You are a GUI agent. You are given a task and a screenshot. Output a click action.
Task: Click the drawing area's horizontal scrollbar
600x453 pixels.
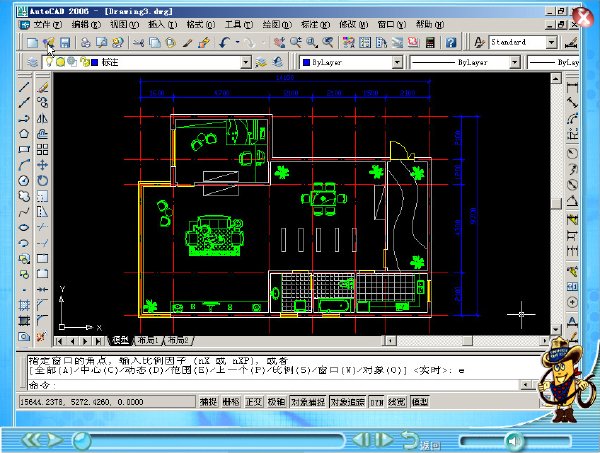pos(467,340)
